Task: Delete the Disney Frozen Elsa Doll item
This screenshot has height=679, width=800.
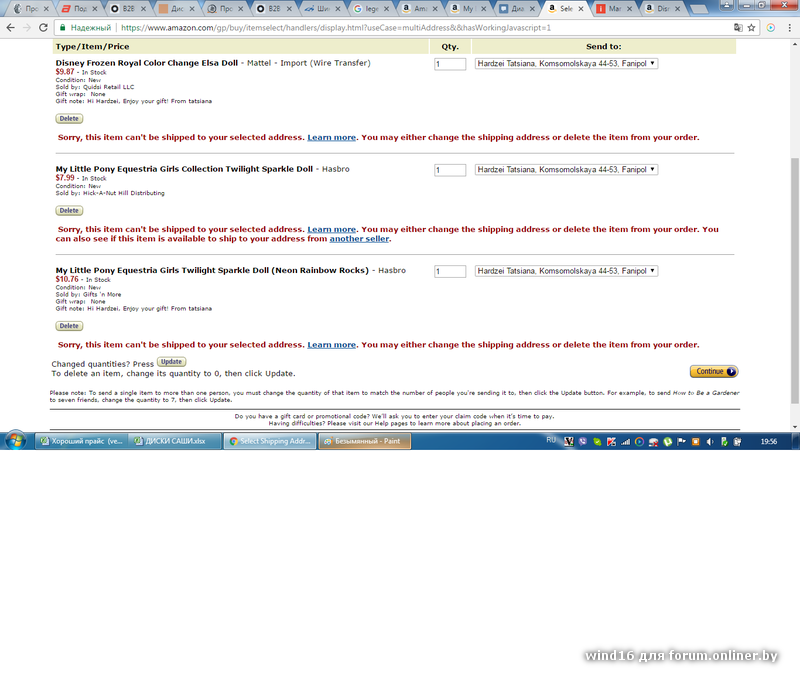Action: pyautogui.click(x=69, y=118)
